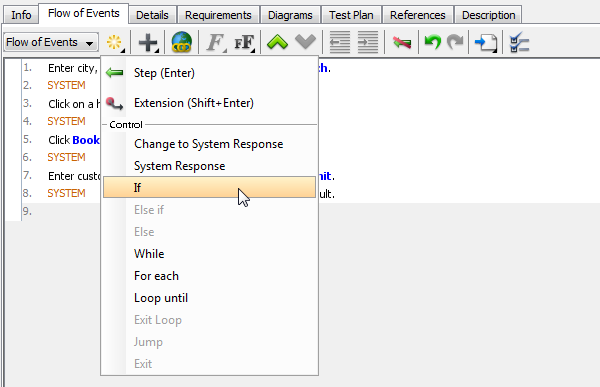Switch to the Diagrams tab

coord(290,15)
